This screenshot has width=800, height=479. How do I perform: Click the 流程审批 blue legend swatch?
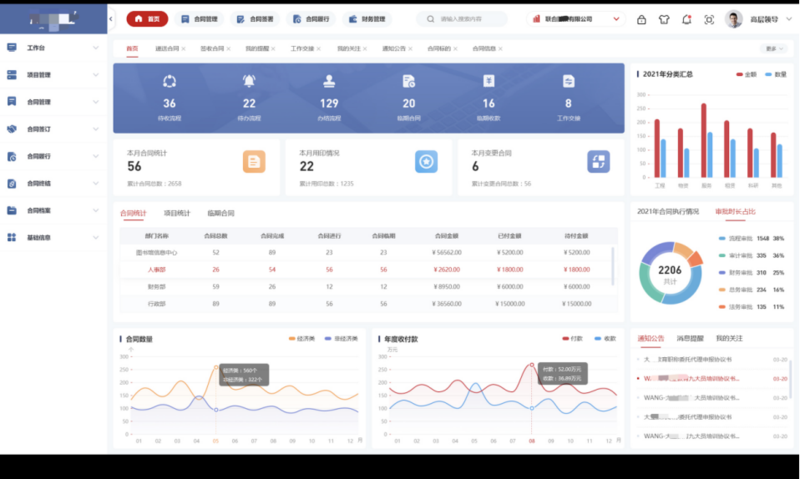(x=722, y=239)
